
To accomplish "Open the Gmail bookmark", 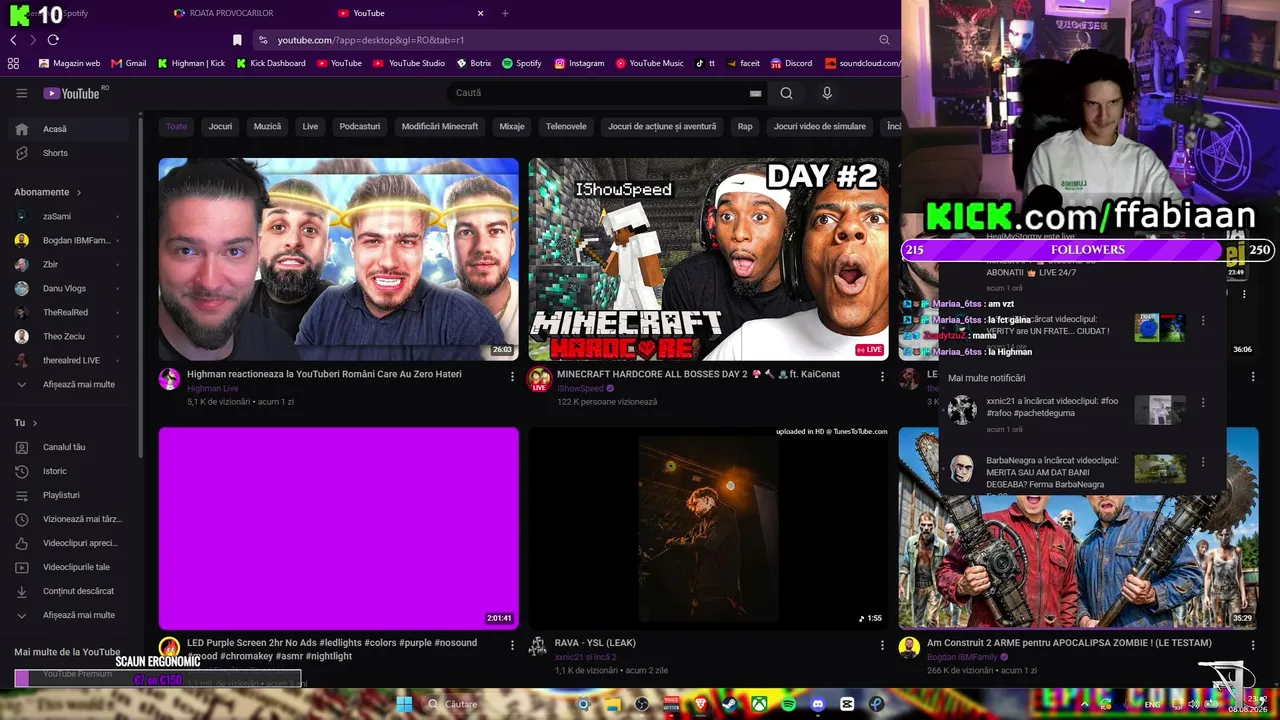I will (x=128, y=63).
